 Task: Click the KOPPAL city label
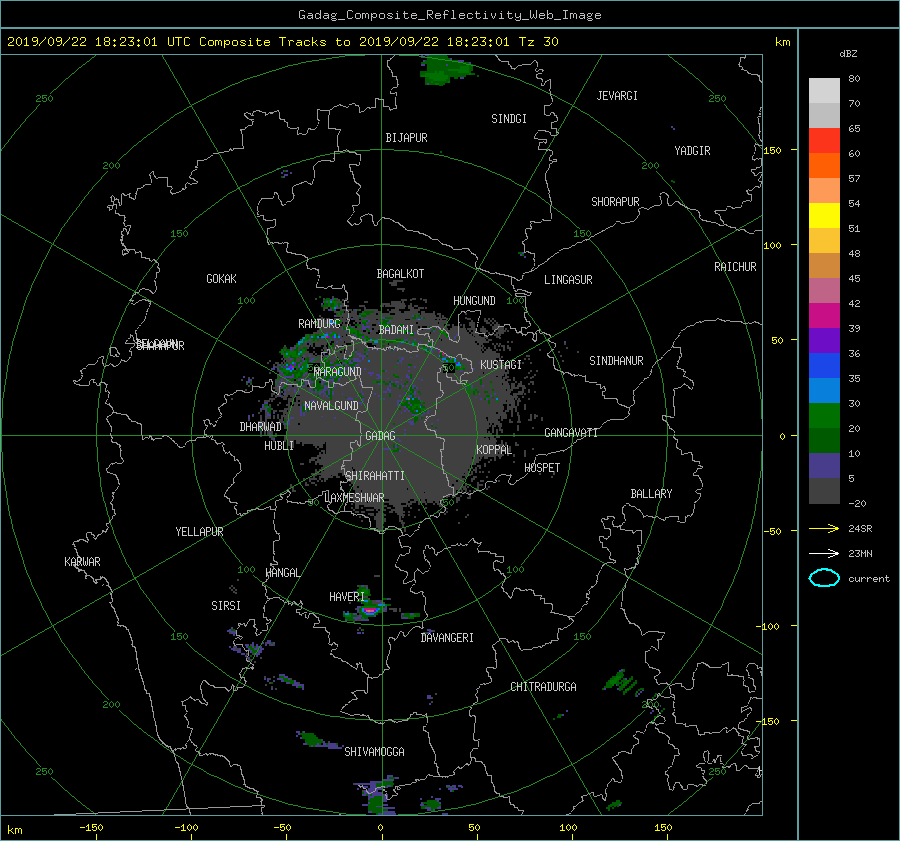494,450
